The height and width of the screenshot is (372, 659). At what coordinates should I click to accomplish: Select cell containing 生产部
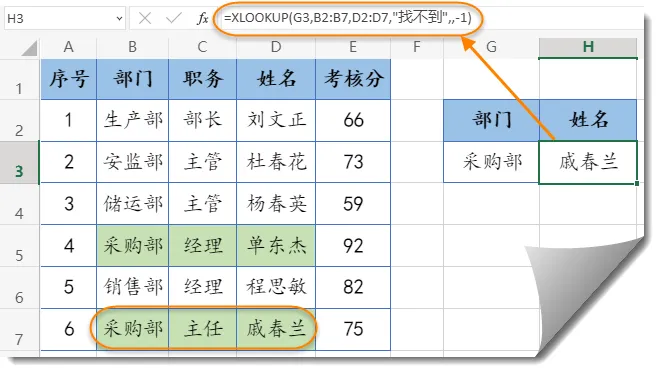tap(132, 120)
